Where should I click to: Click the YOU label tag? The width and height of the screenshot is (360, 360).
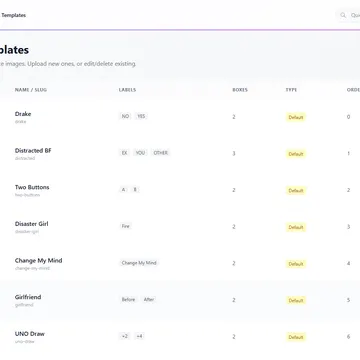point(140,153)
